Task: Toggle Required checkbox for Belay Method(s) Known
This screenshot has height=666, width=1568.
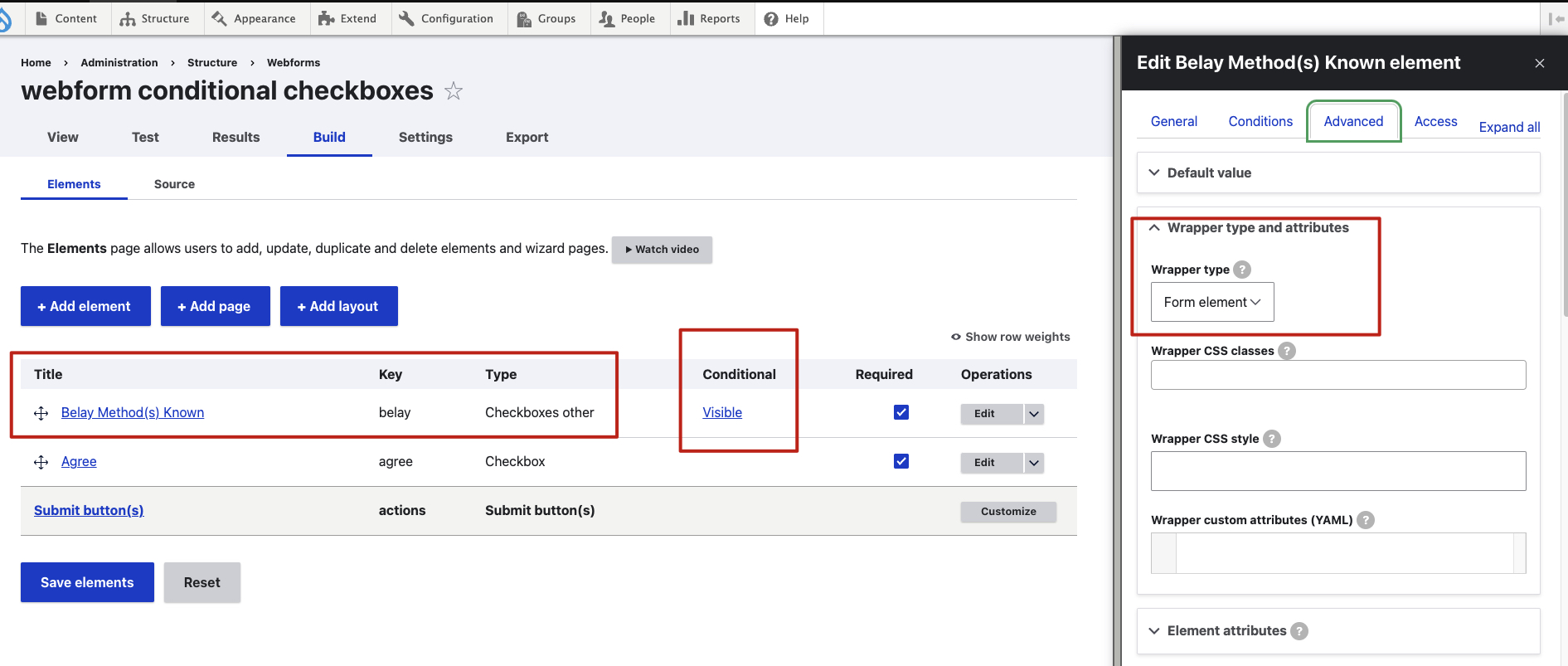Action: point(901,412)
